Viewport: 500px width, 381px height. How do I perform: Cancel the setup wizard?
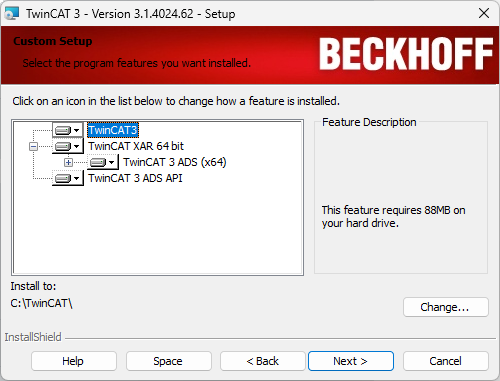[x=446, y=361]
